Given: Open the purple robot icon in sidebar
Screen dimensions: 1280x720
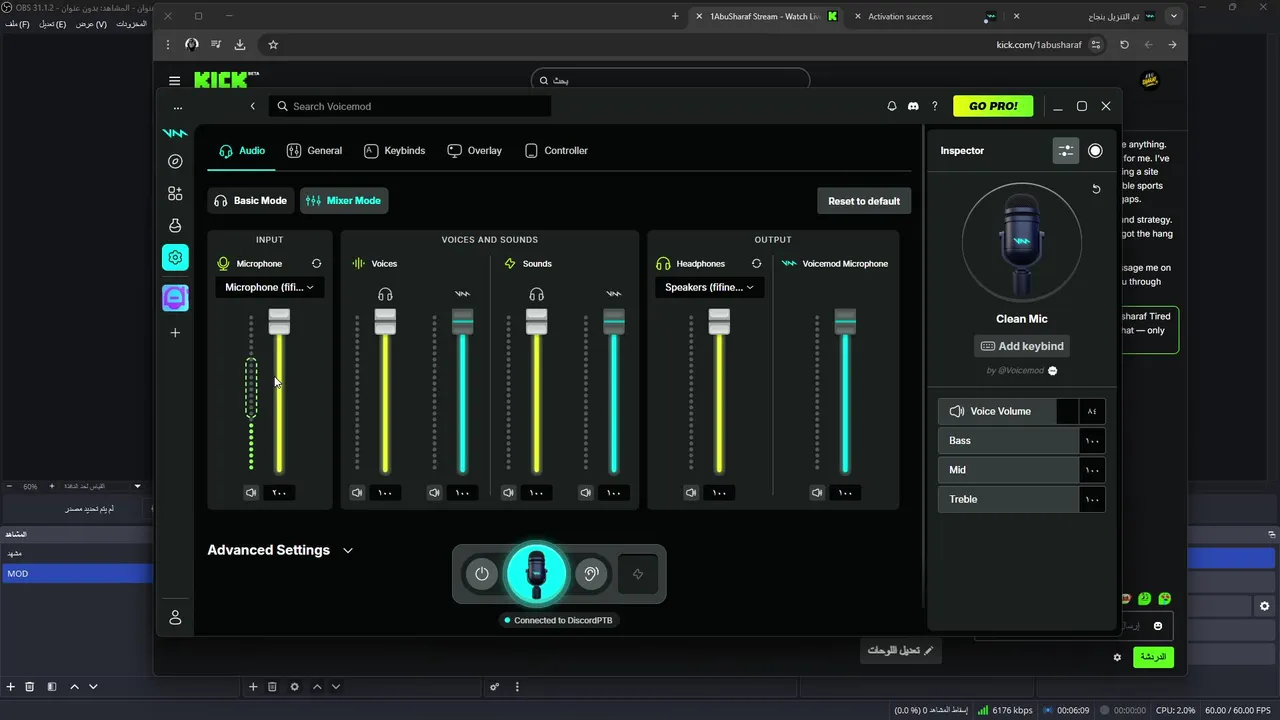Looking at the screenshot, I should click(x=175, y=298).
